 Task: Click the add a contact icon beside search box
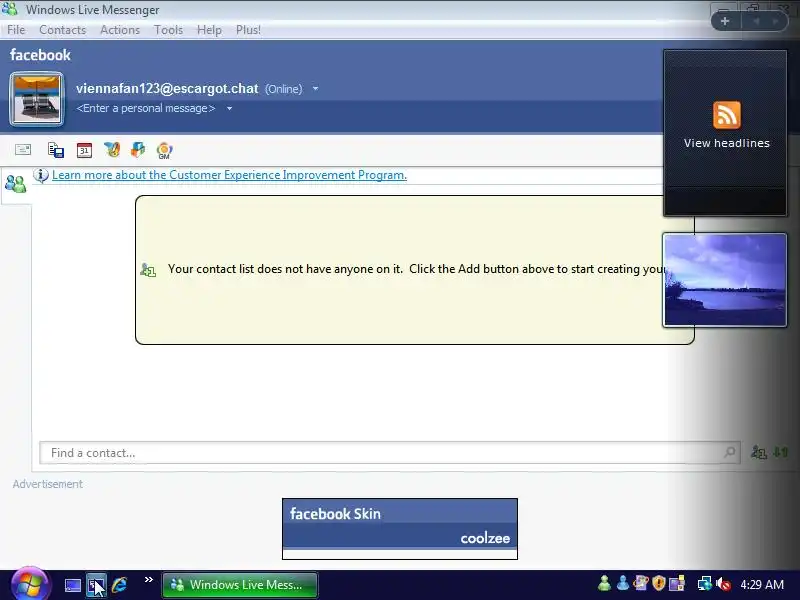pyautogui.click(x=759, y=452)
